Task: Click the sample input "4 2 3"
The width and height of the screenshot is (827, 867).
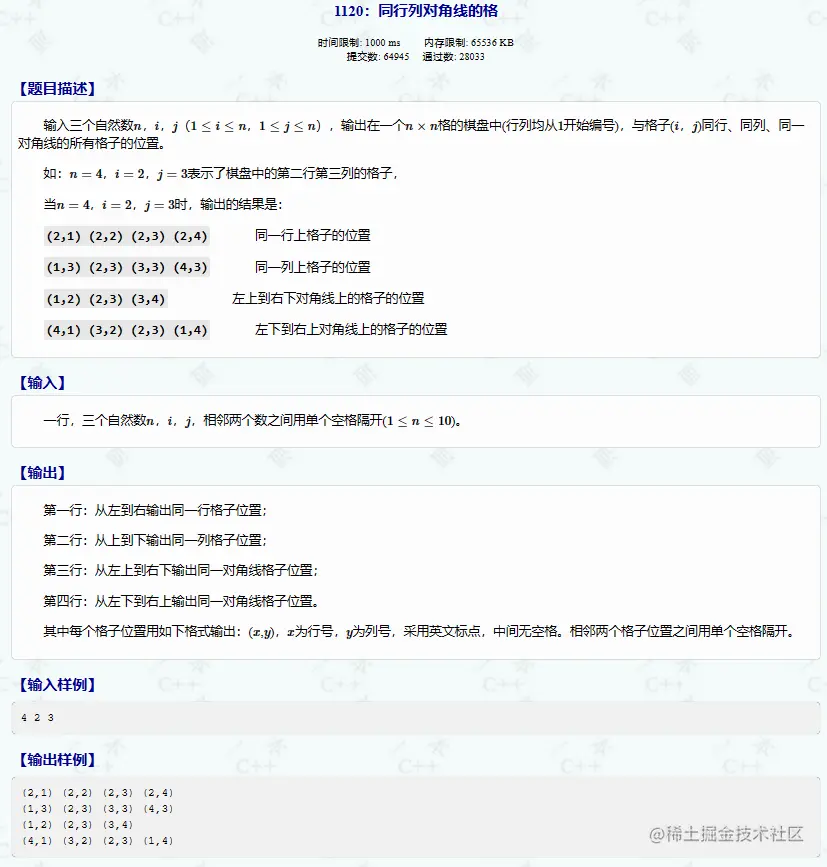Action: 37,718
